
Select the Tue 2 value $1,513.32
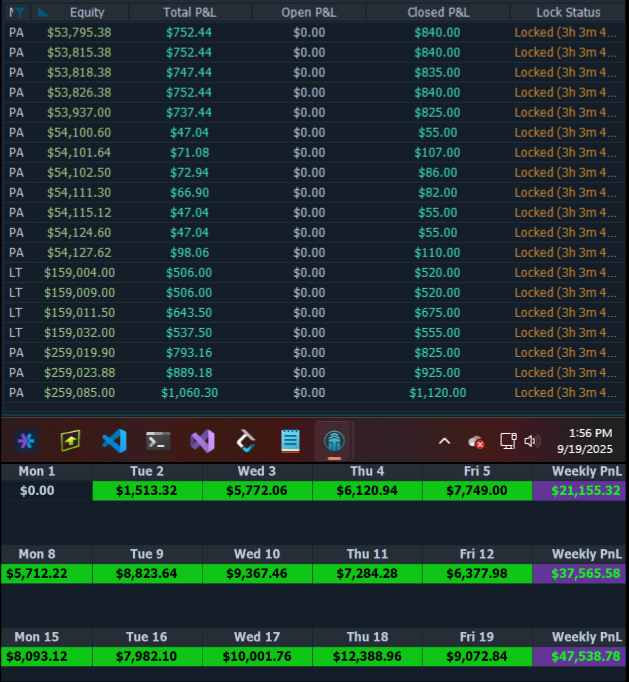point(147,491)
